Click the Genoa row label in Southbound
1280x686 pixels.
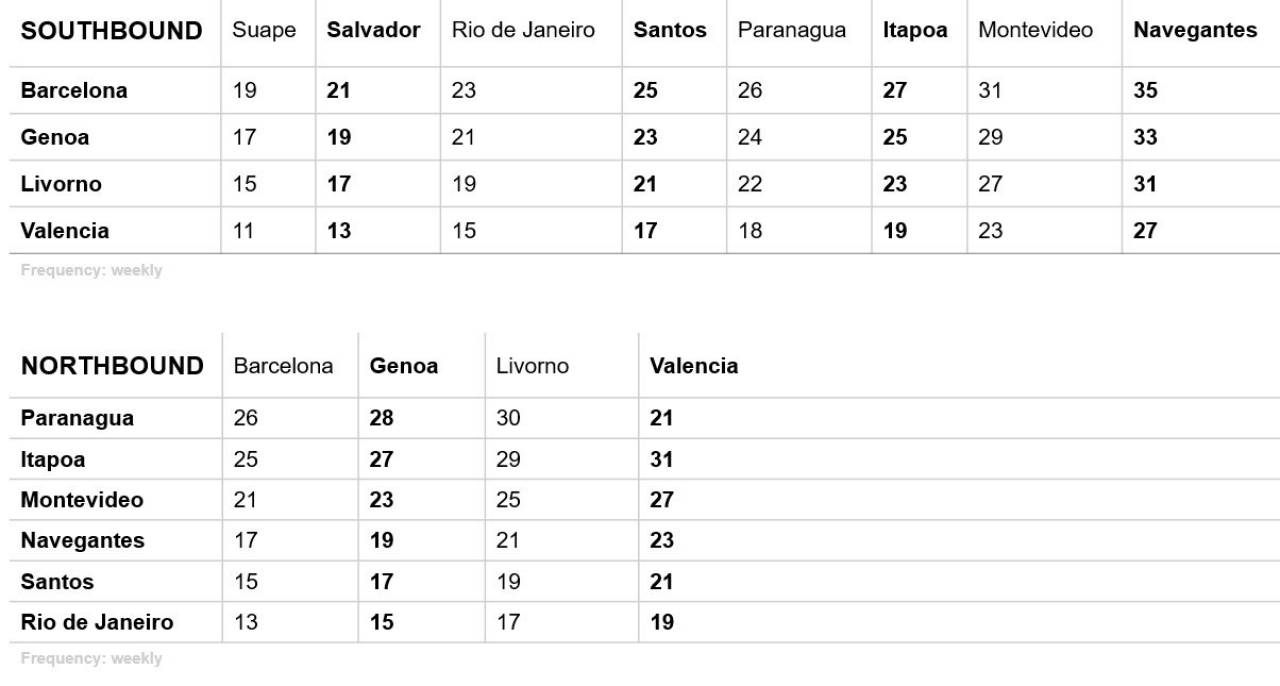point(55,137)
